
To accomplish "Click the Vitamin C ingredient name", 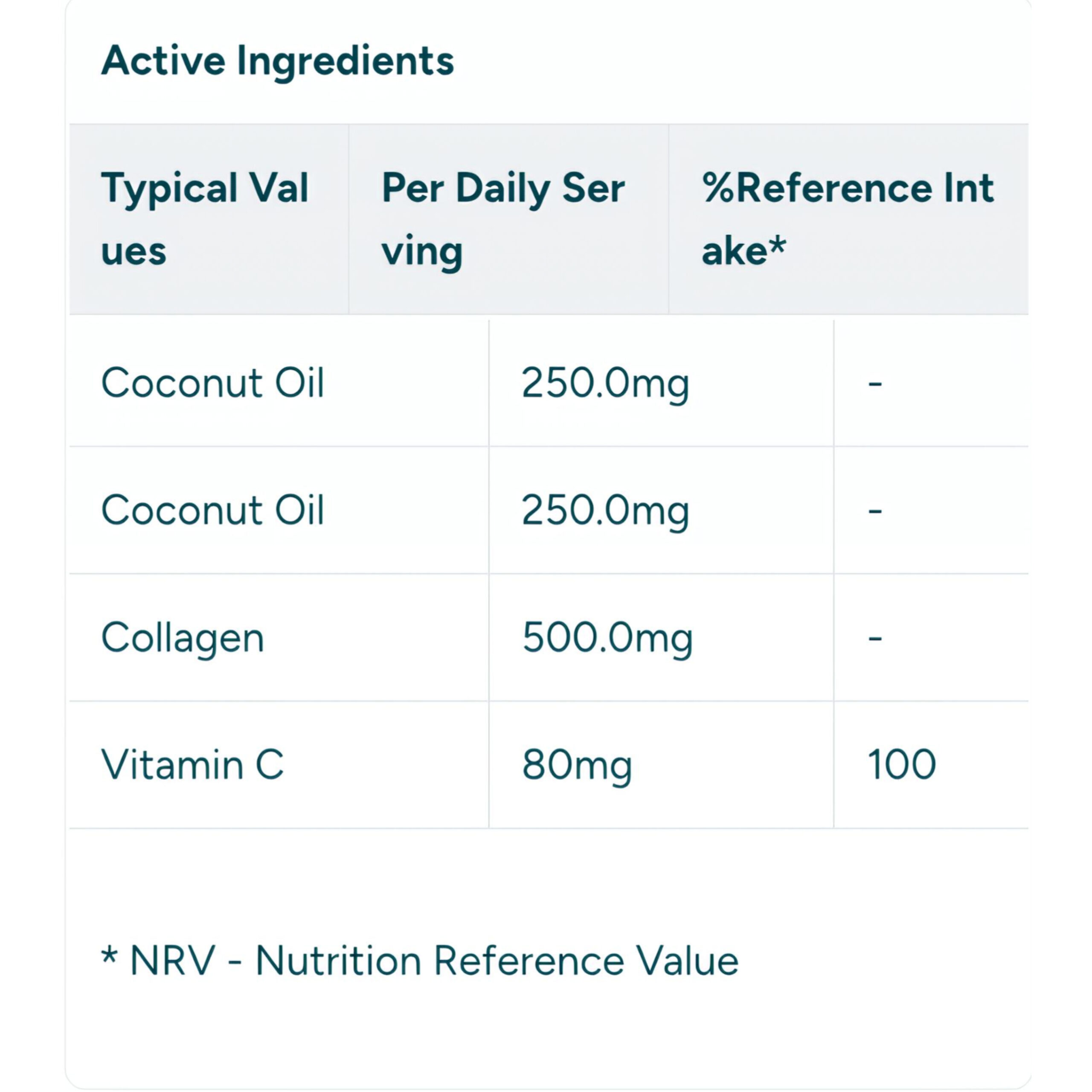I will pyautogui.click(x=192, y=765).
